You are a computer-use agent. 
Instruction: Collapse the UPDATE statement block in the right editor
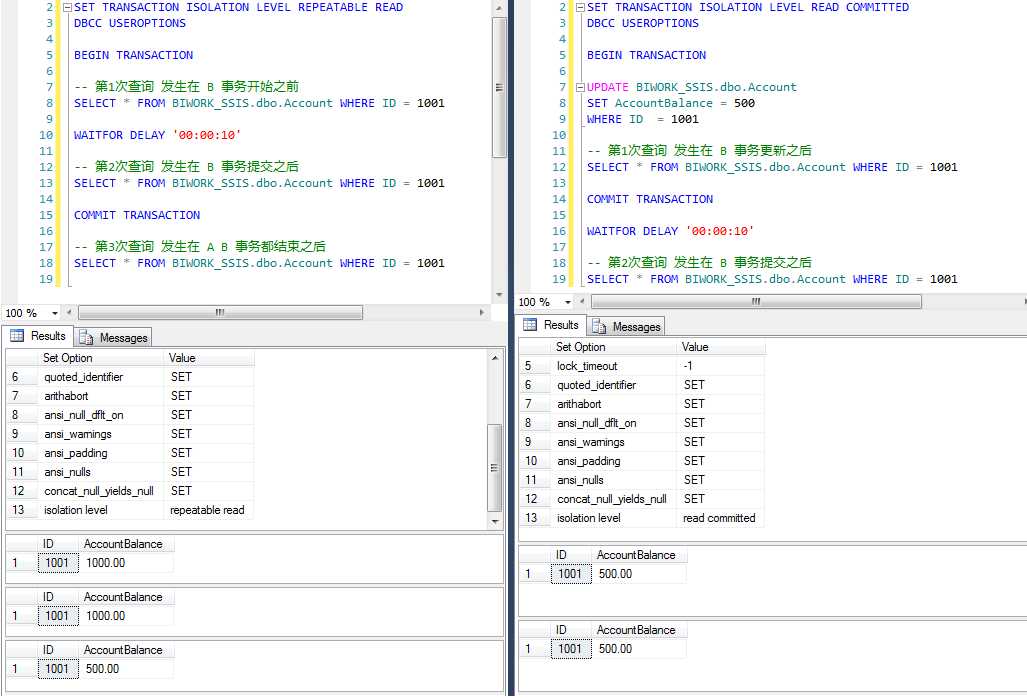click(x=580, y=87)
